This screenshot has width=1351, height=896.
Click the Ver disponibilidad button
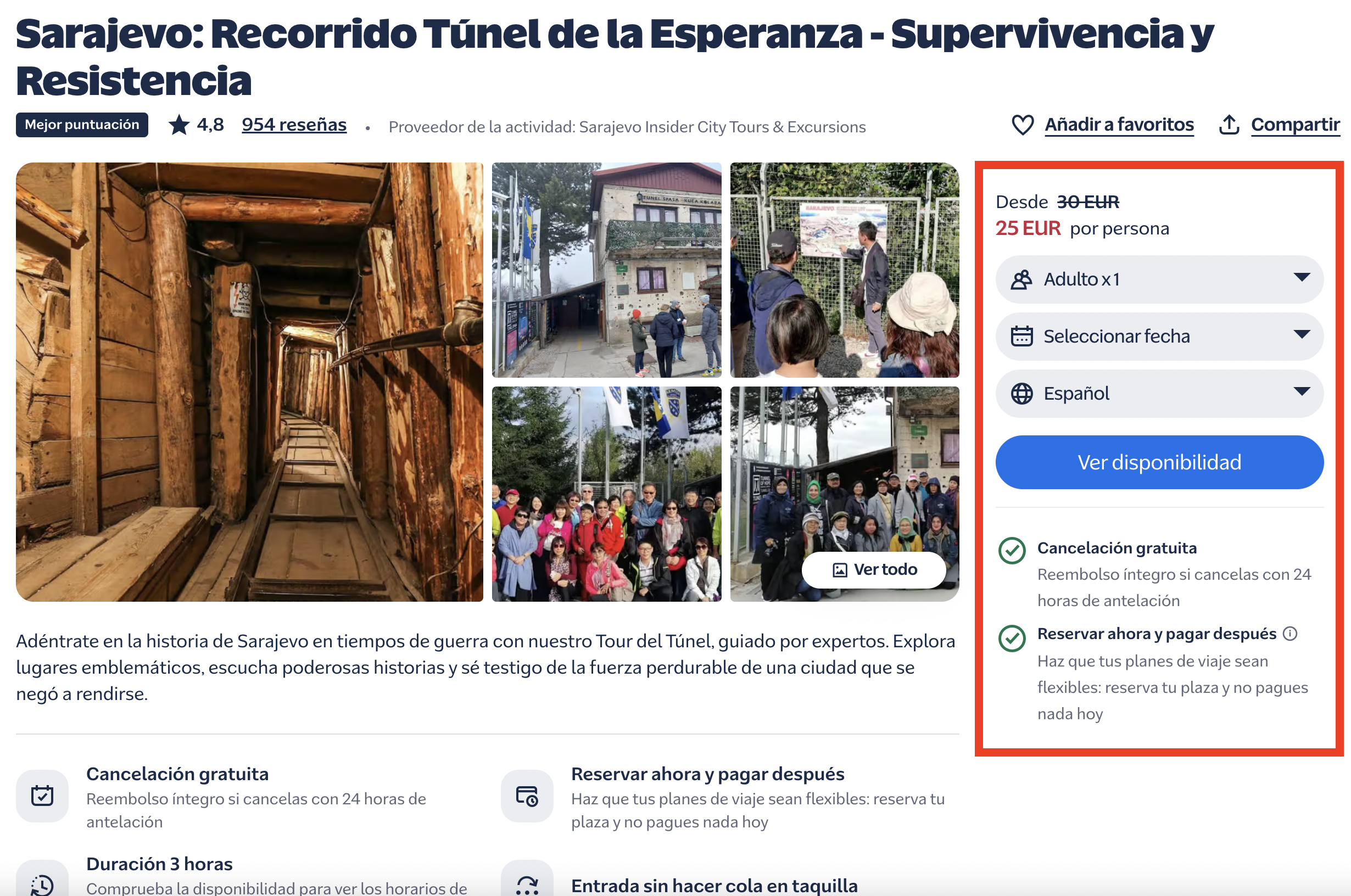point(1159,462)
